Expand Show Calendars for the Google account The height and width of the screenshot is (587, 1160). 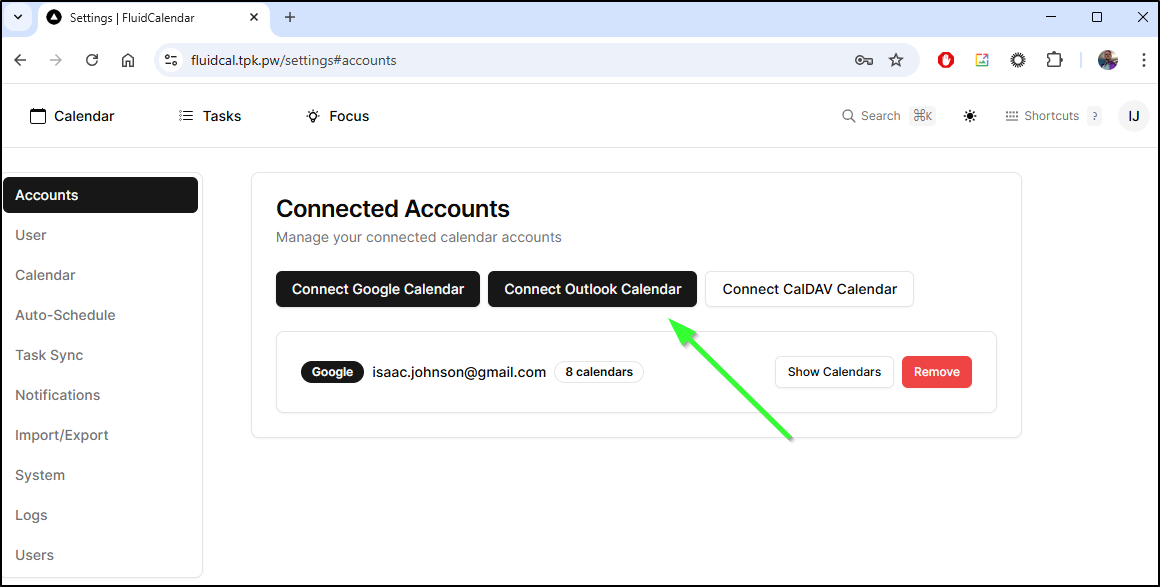tap(834, 372)
